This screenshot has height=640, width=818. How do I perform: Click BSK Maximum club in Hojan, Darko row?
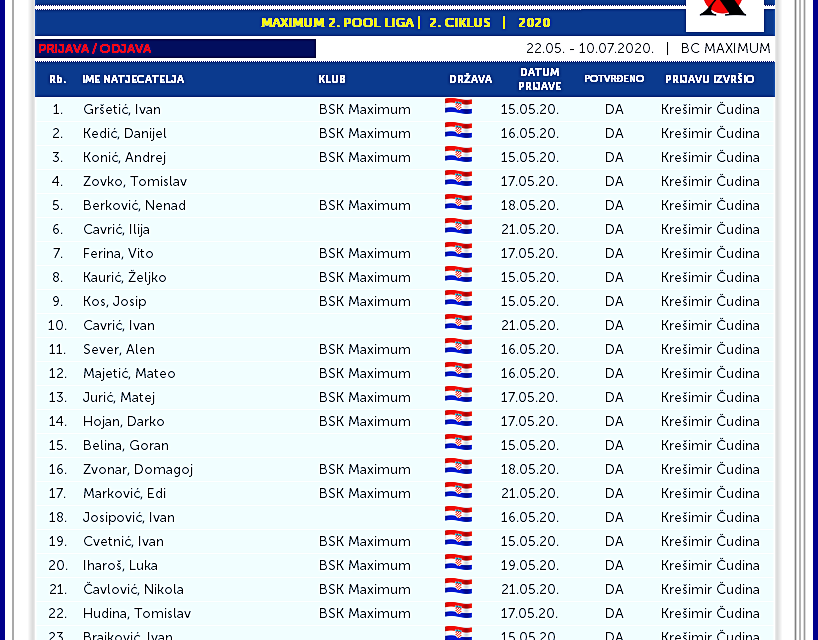tap(365, 421)
